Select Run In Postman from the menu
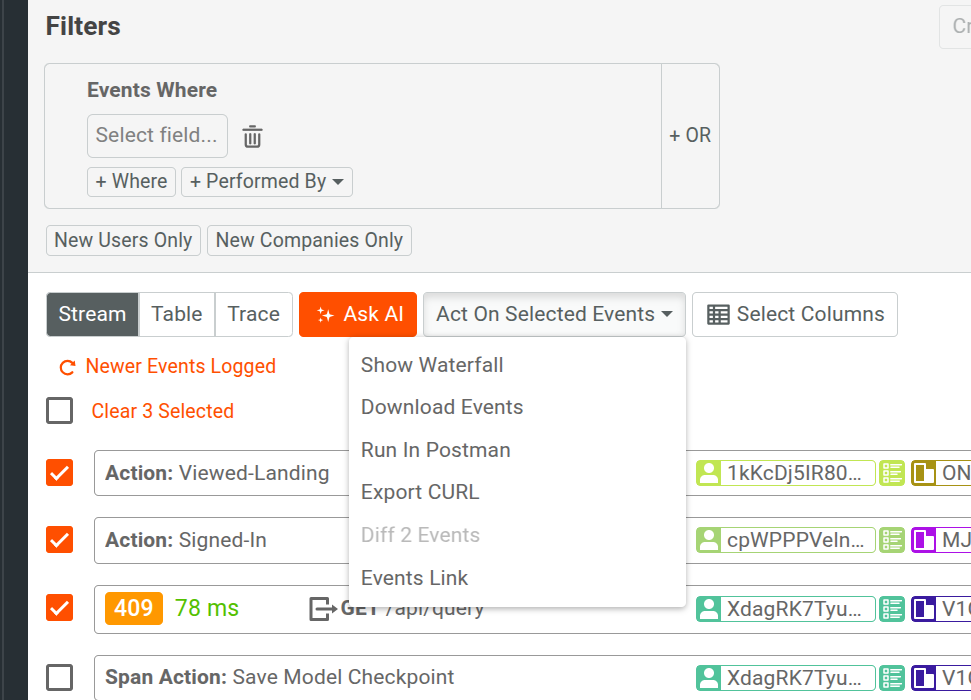 (435, 450)
